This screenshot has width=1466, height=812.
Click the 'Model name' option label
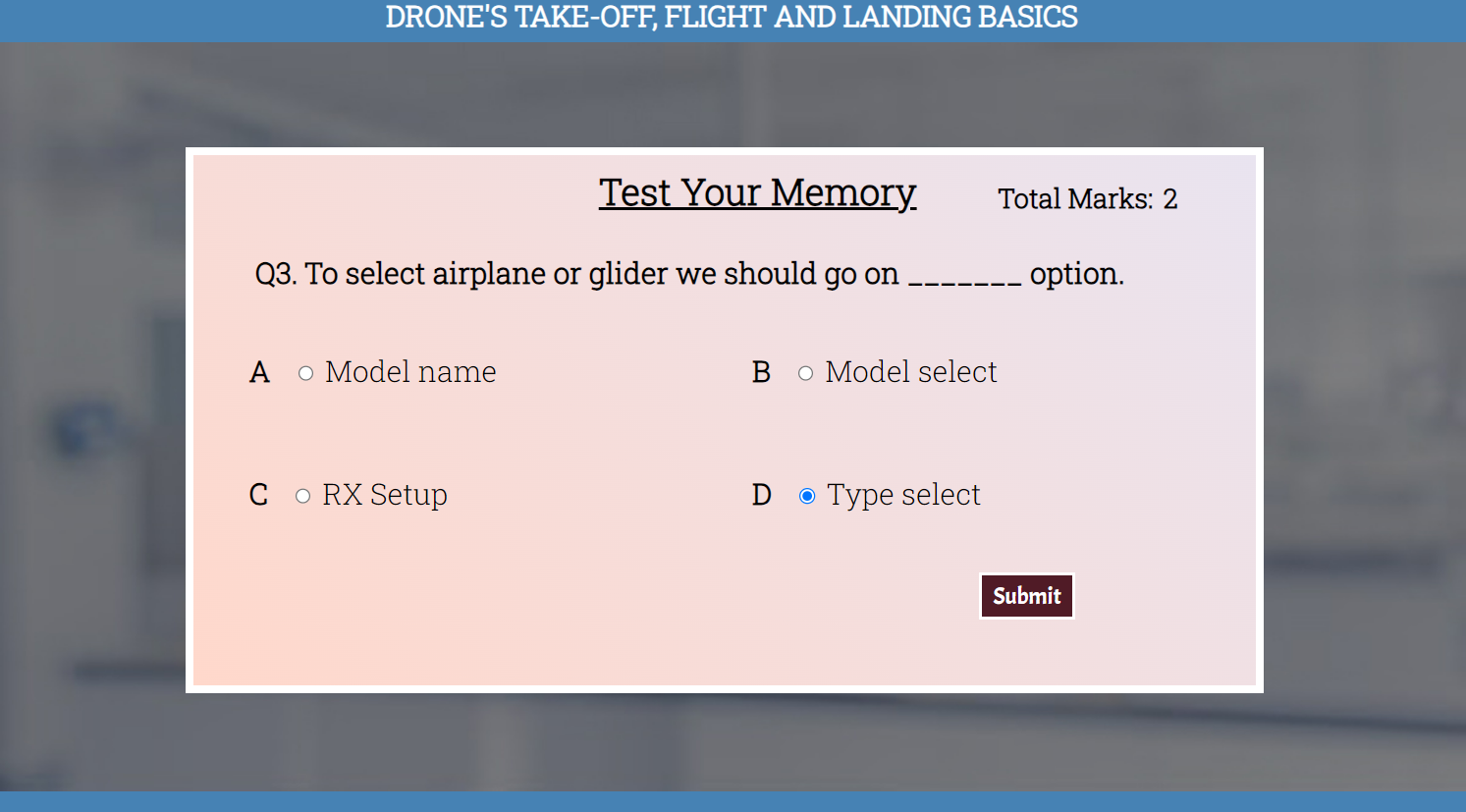[x=410, y=372]
